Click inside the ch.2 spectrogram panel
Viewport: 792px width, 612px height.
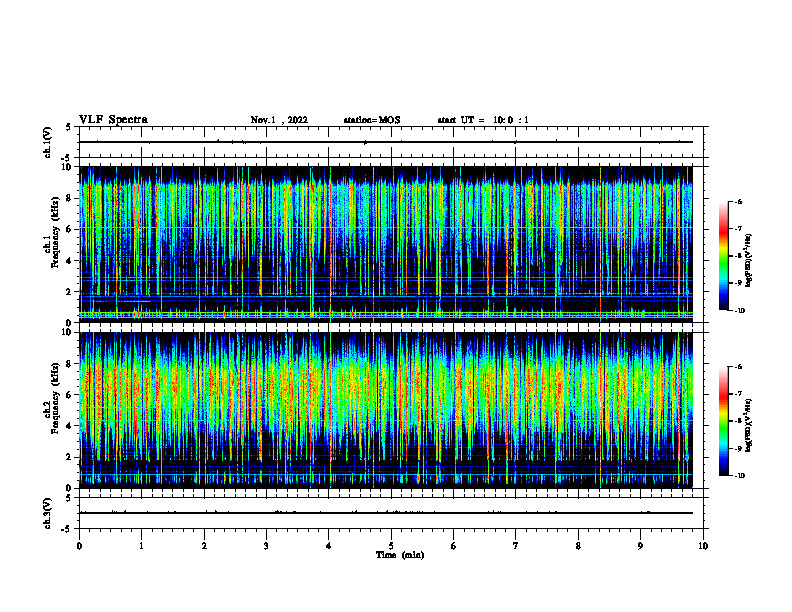[x=386, y=410]
